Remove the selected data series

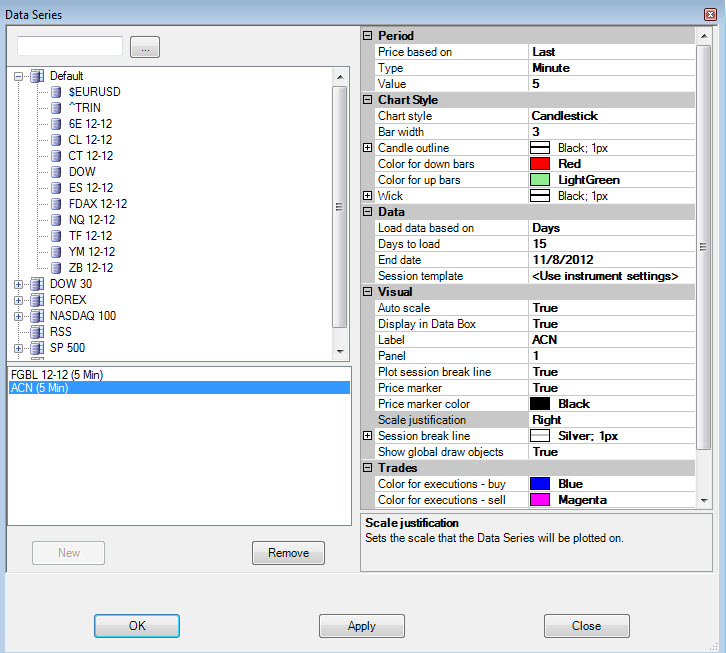coord(288,553)
